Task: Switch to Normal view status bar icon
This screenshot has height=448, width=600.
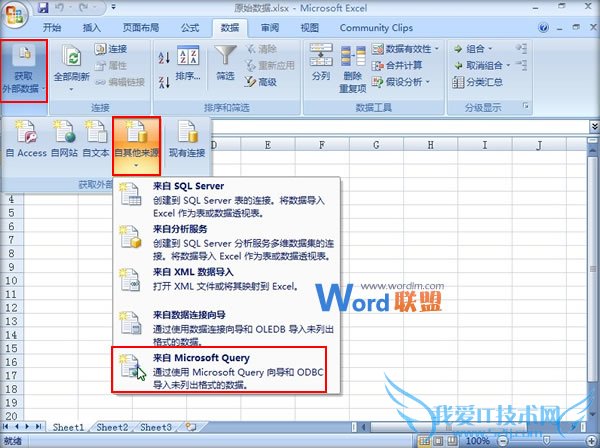Action: coord(424,441)
